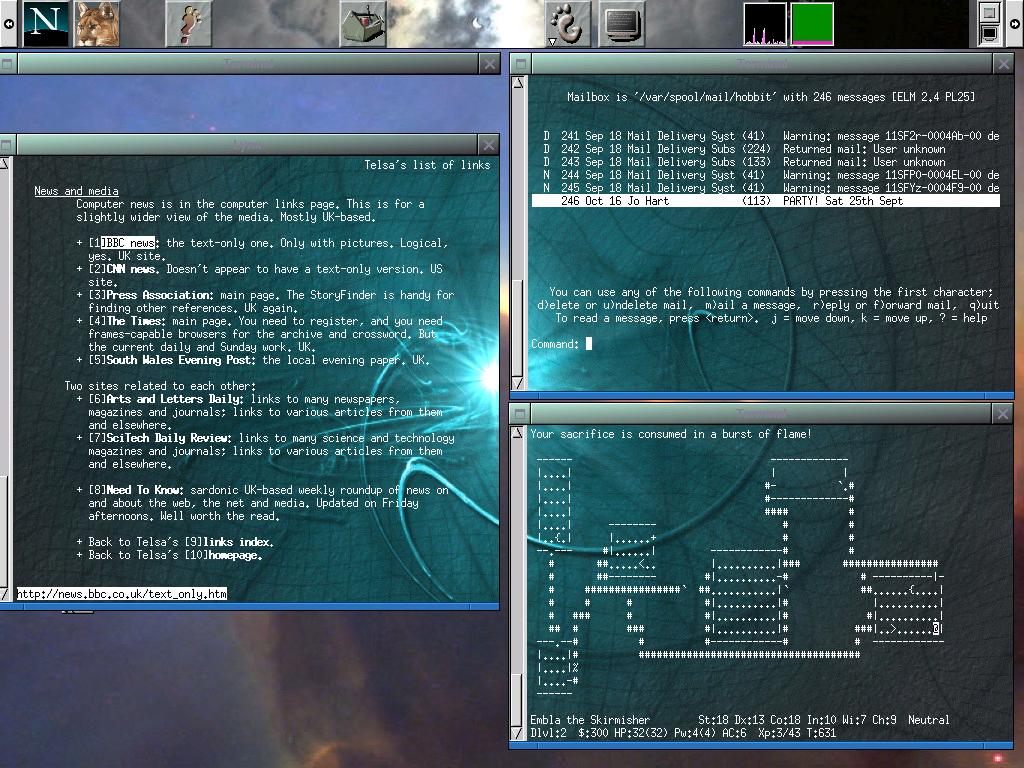The image size is (1024, 768).
Task: Open the Press Association link
Action: (x=159, y=295)
